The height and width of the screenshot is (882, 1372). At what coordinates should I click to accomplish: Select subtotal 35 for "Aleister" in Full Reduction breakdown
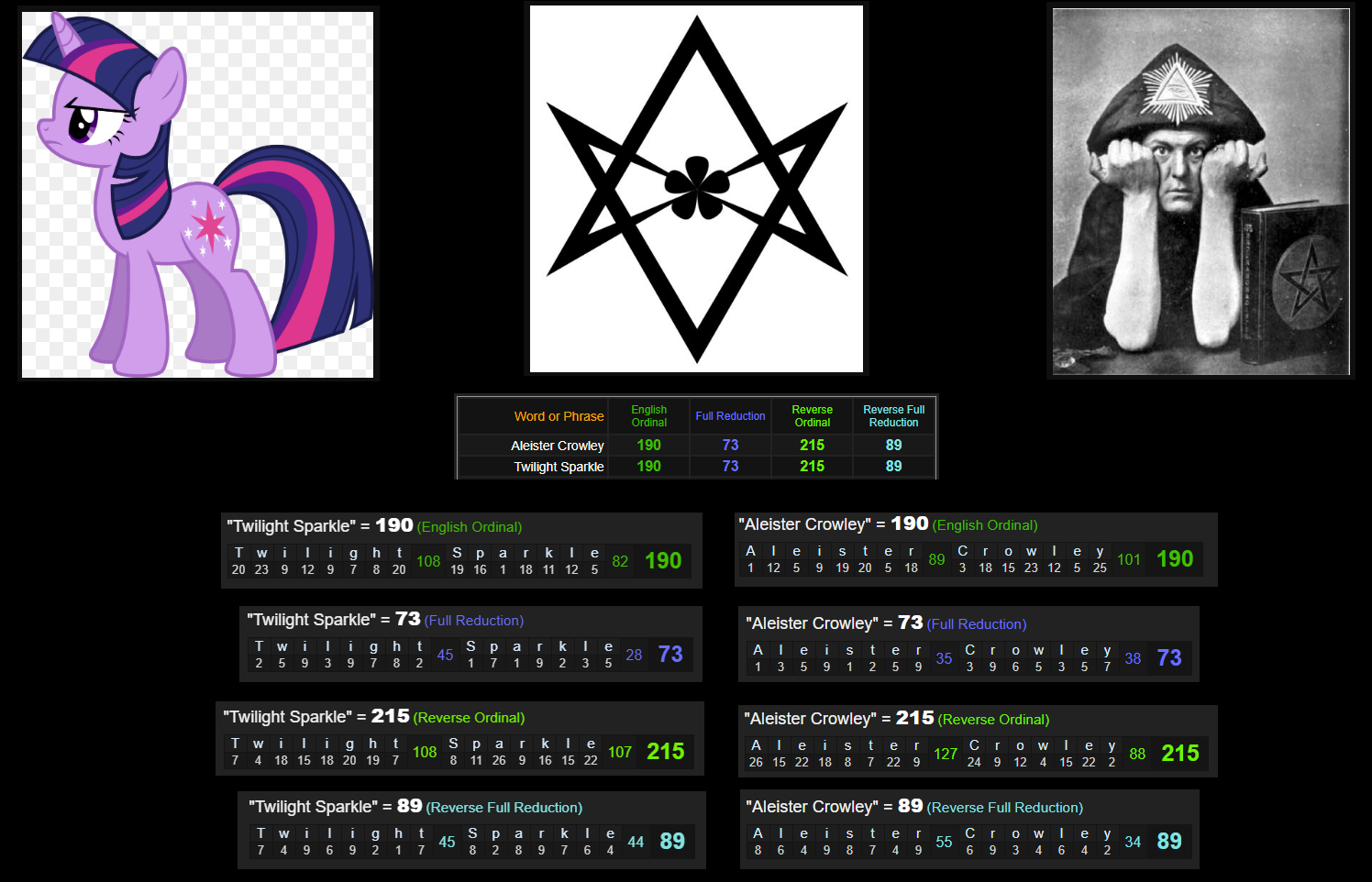944,658
